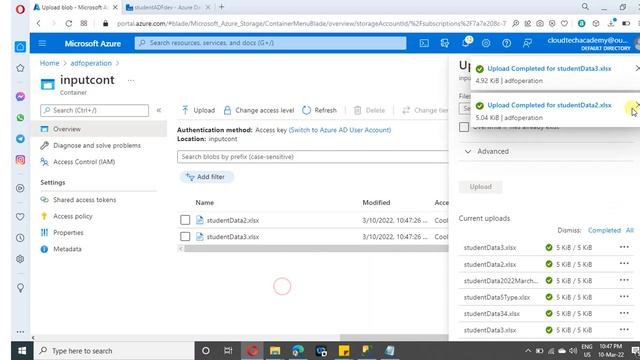Open Instagram in Opera sidebar

coord(20,160)
